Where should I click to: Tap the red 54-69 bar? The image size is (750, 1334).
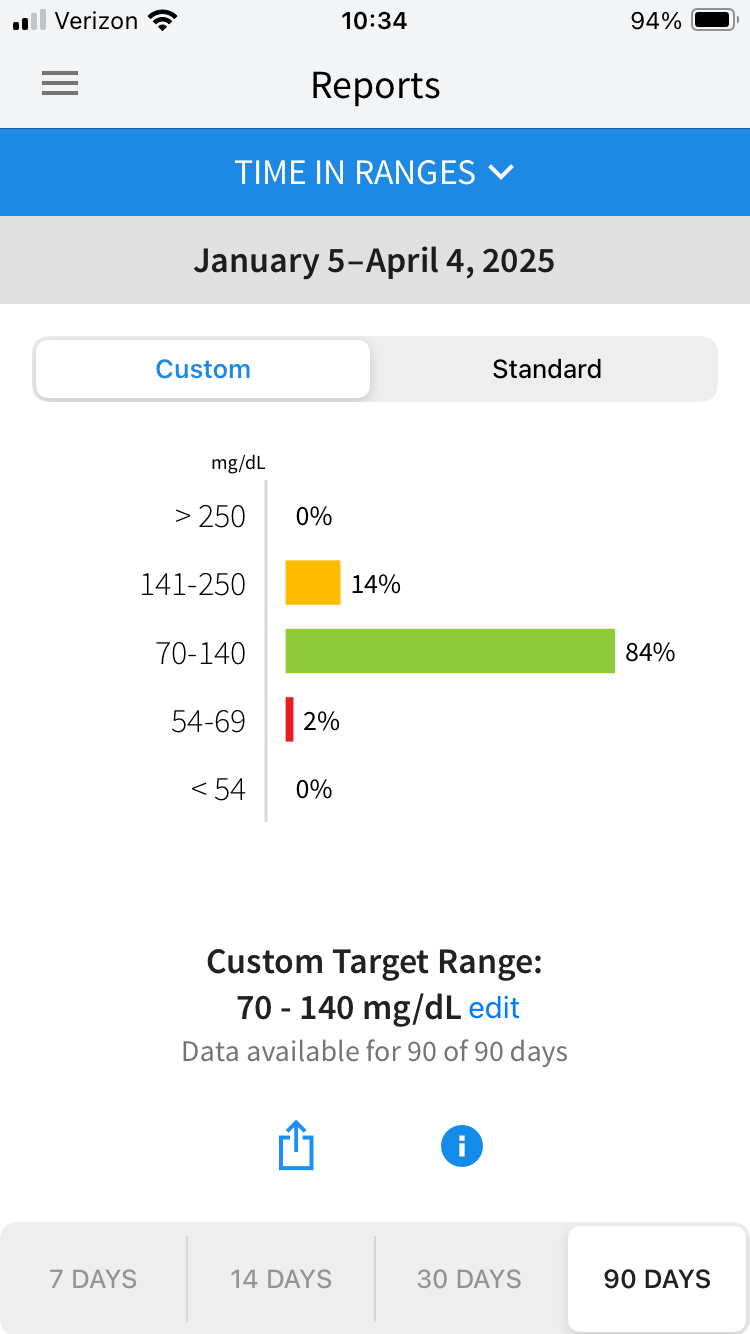[x=290, y=720]
